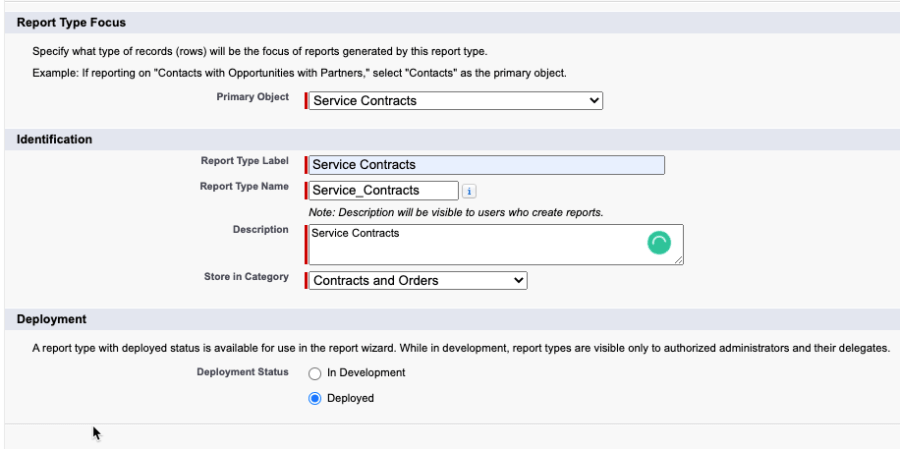Click the Description field label
Screen dimensions: 900x449
(260, 230)
